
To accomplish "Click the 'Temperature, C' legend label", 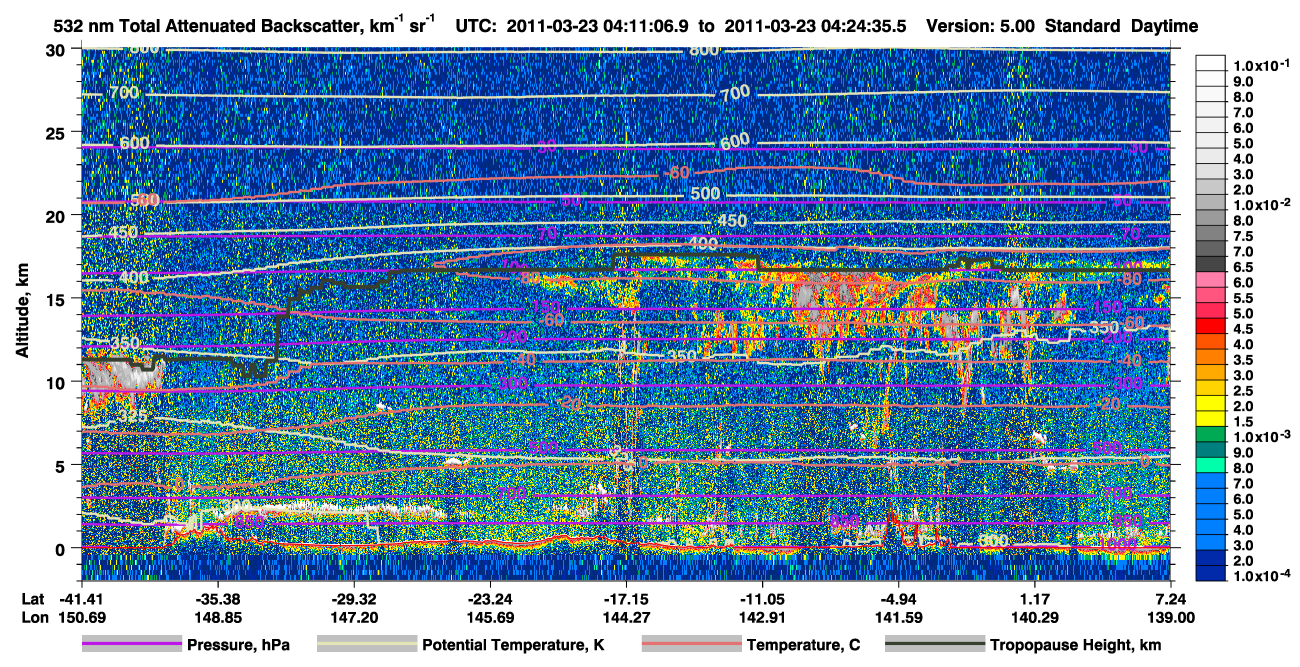I will point(803,645).
